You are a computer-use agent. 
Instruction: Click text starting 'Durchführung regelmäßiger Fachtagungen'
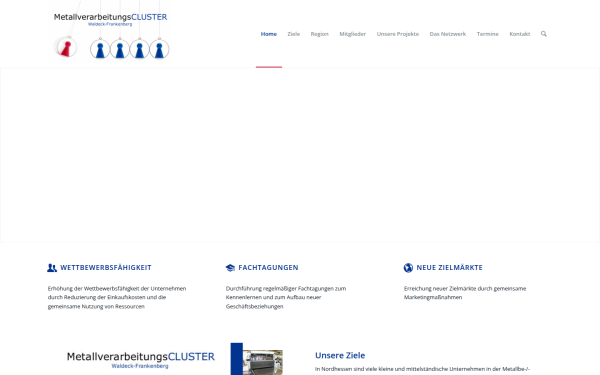point(286,297)
